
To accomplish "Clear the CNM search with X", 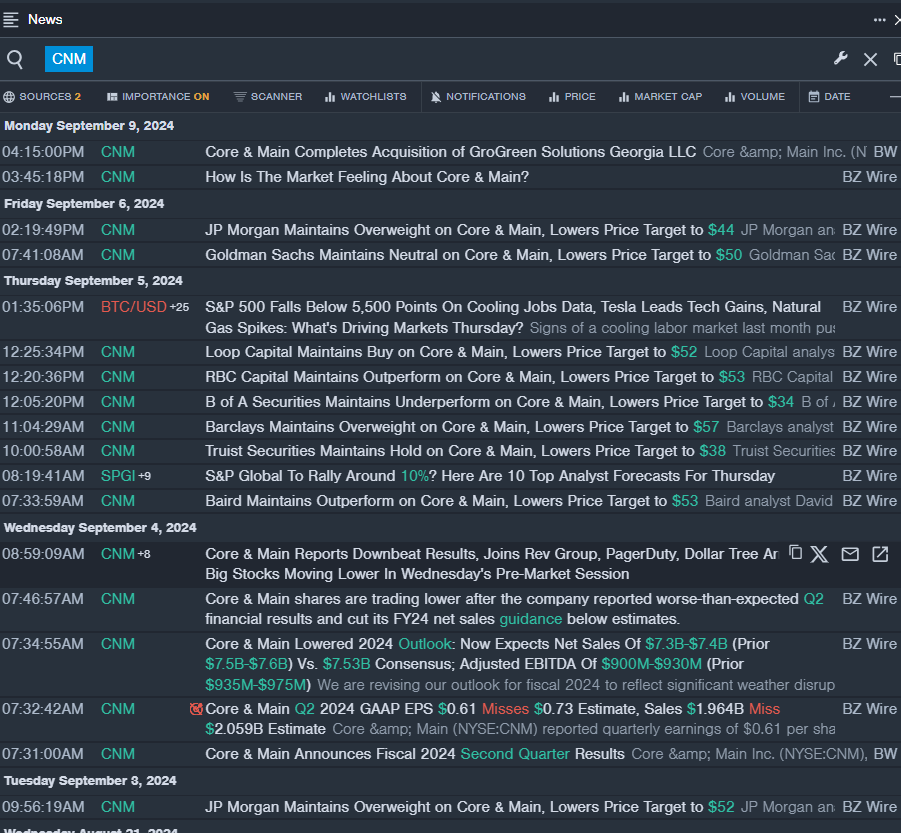I will 870,60.
